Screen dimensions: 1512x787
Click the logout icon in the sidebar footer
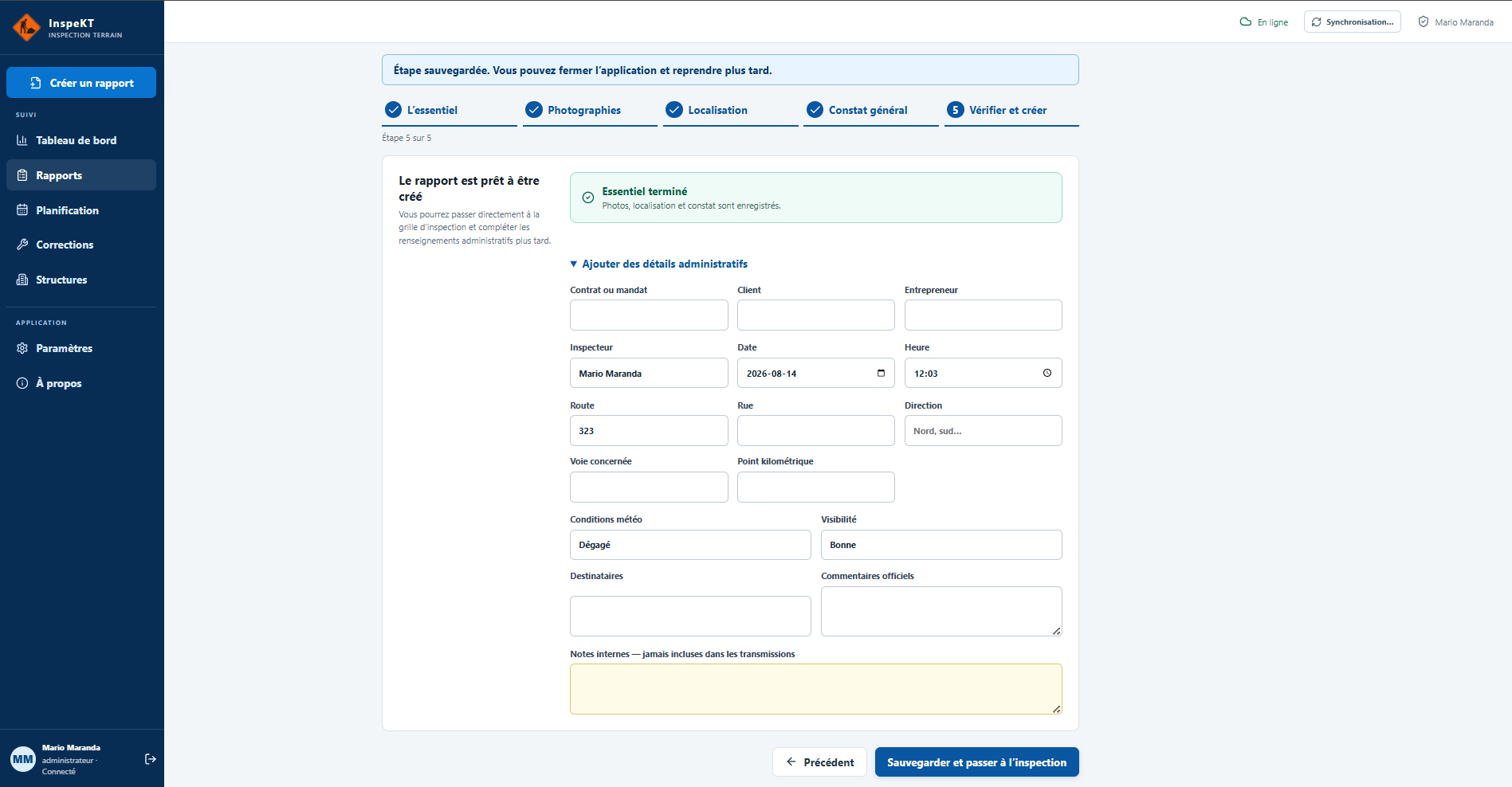pyautogui.click(x=150, y=759)
